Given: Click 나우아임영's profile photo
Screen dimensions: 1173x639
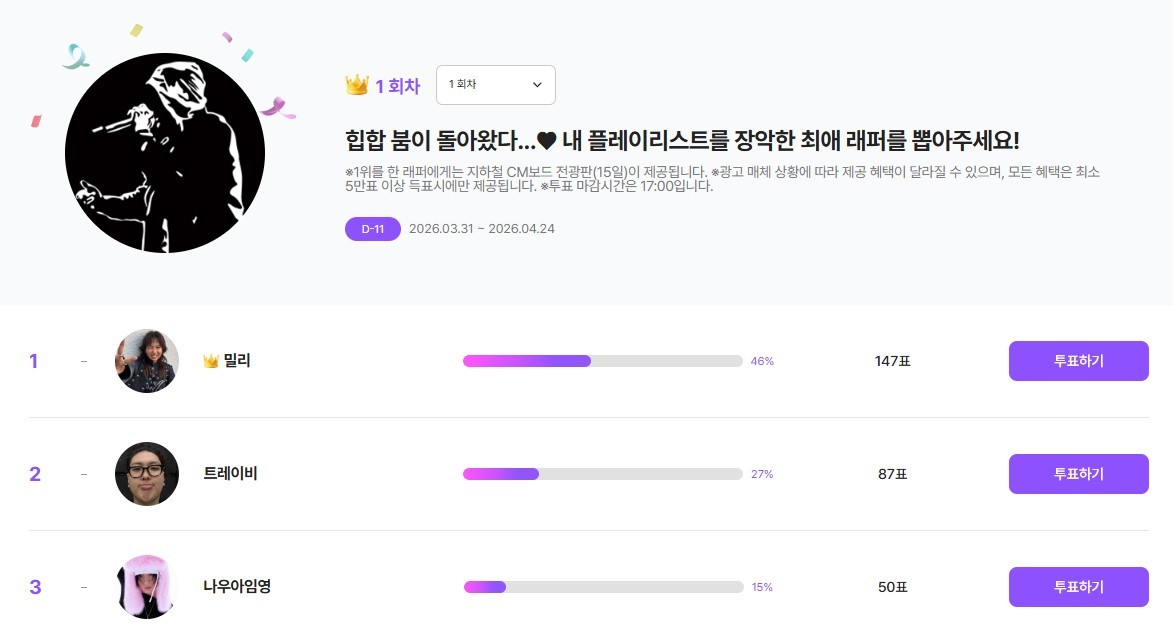Looking at the screenshot, I should 146,587.
